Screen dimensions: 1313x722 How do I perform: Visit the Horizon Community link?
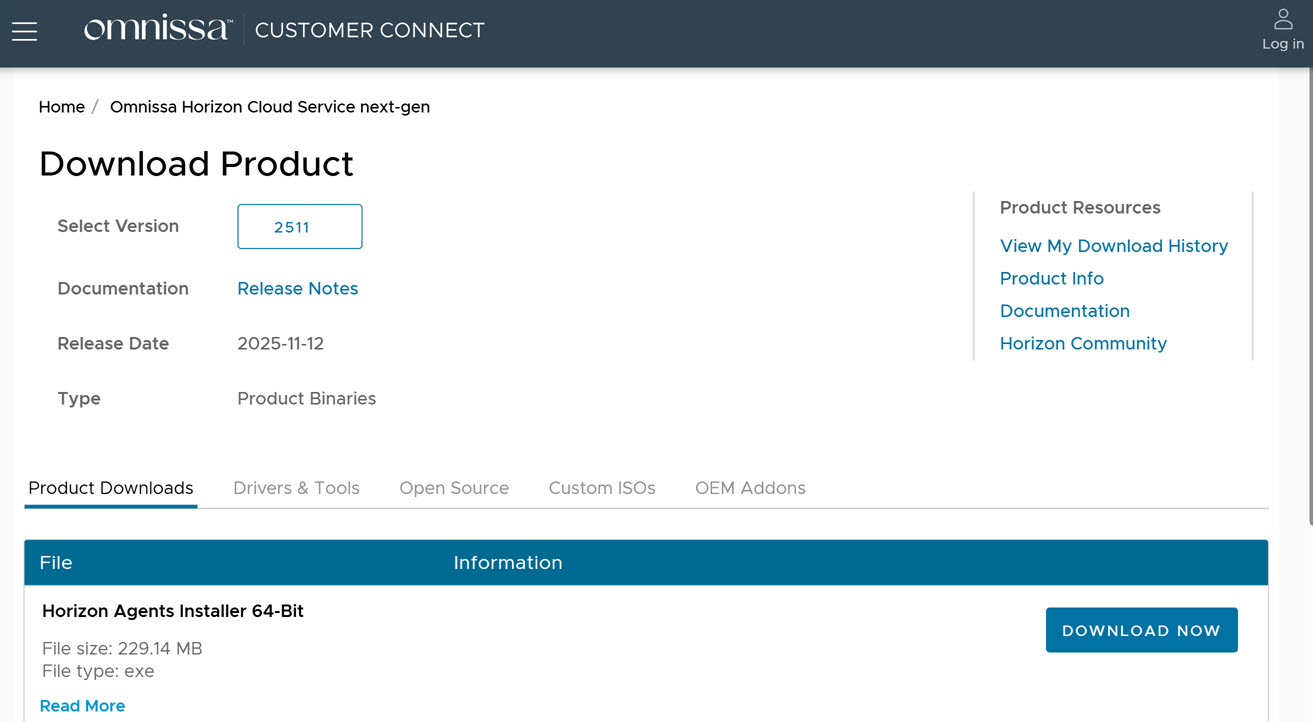click(1083, 343)
